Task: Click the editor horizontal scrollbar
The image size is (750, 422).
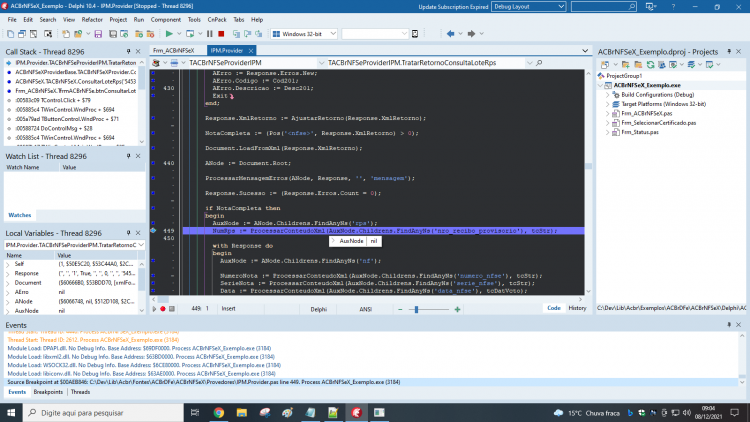Action: pos(367,300)
